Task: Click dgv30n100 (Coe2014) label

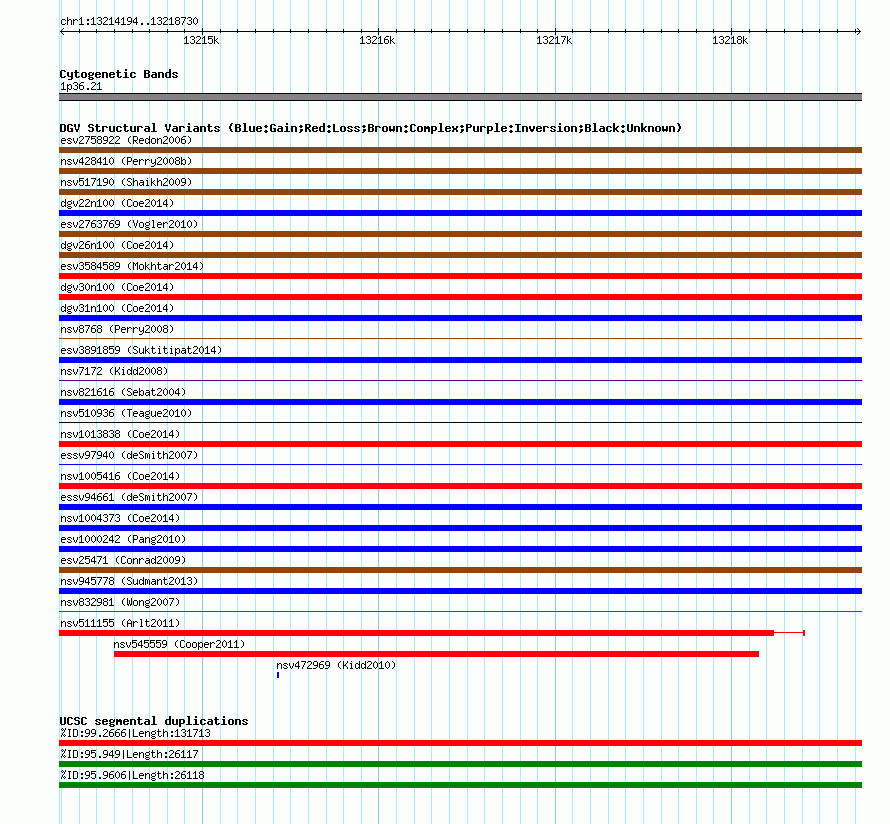Action: click(117, 287)
